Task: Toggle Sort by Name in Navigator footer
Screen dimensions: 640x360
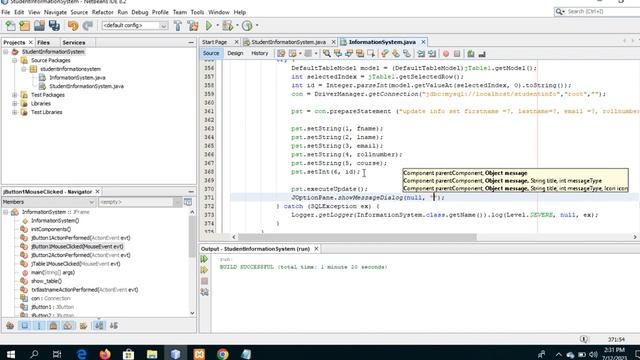Action: click(x=99, y=326)
